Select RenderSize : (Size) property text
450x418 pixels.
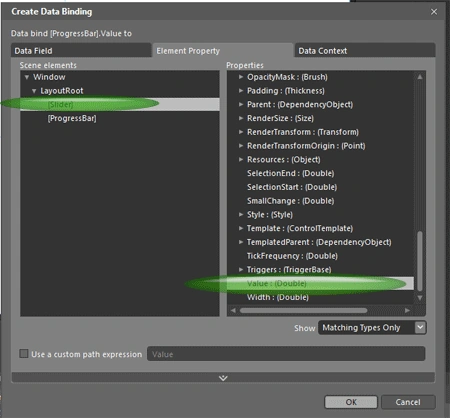[x=280, y=118]
